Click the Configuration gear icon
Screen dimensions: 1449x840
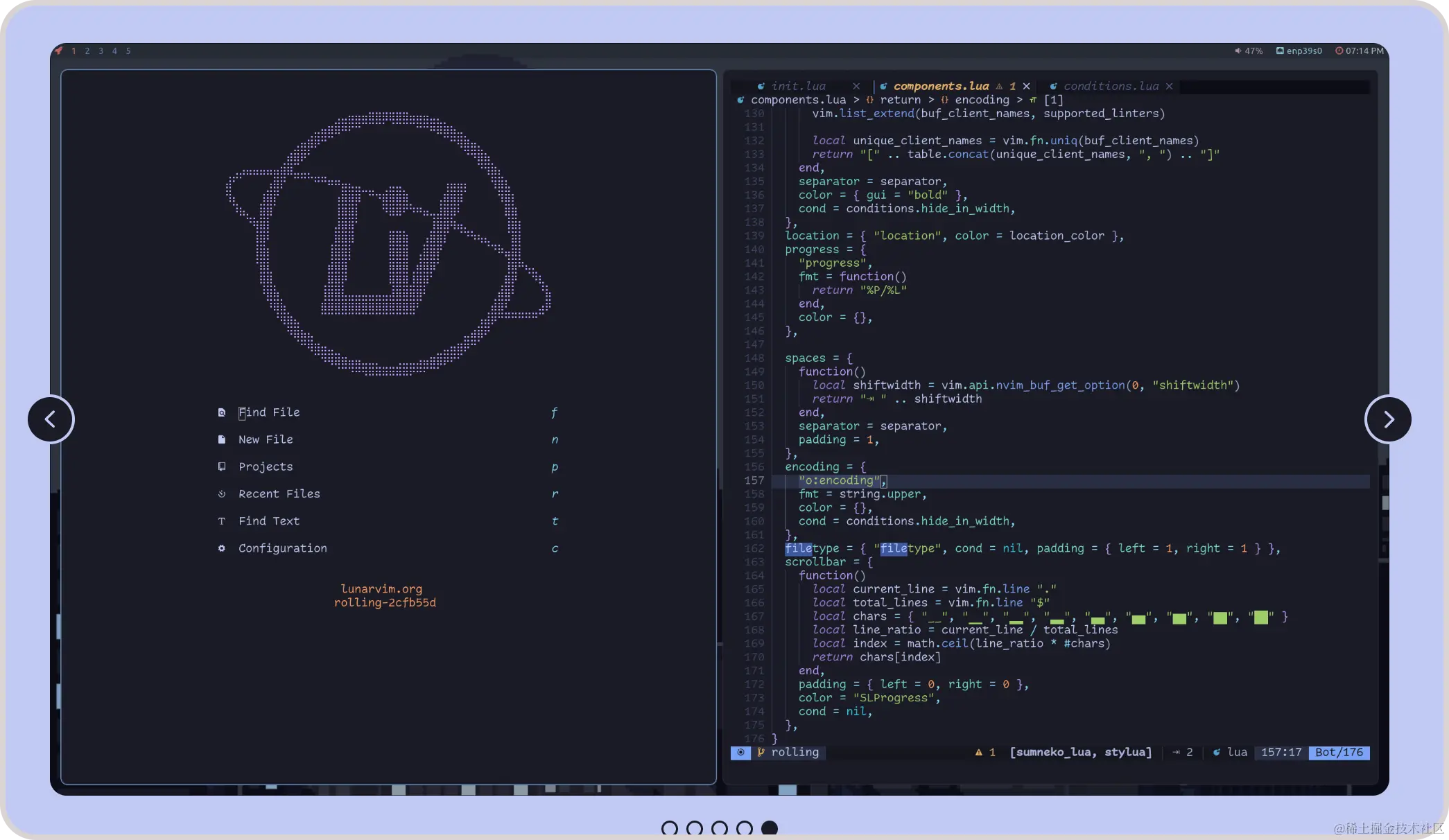pos(222,548)
